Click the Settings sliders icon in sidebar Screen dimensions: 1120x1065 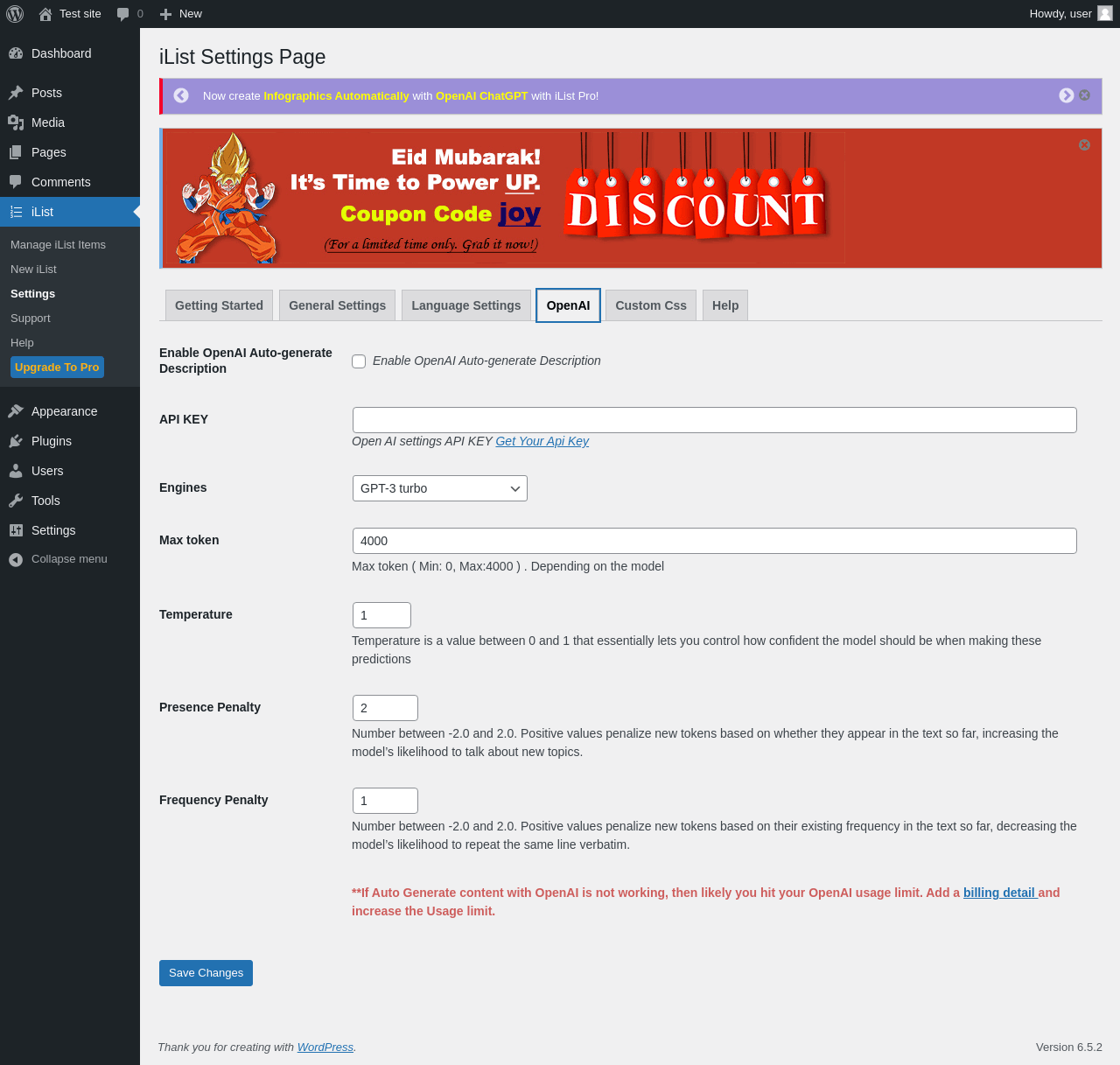tap(16, 530)
